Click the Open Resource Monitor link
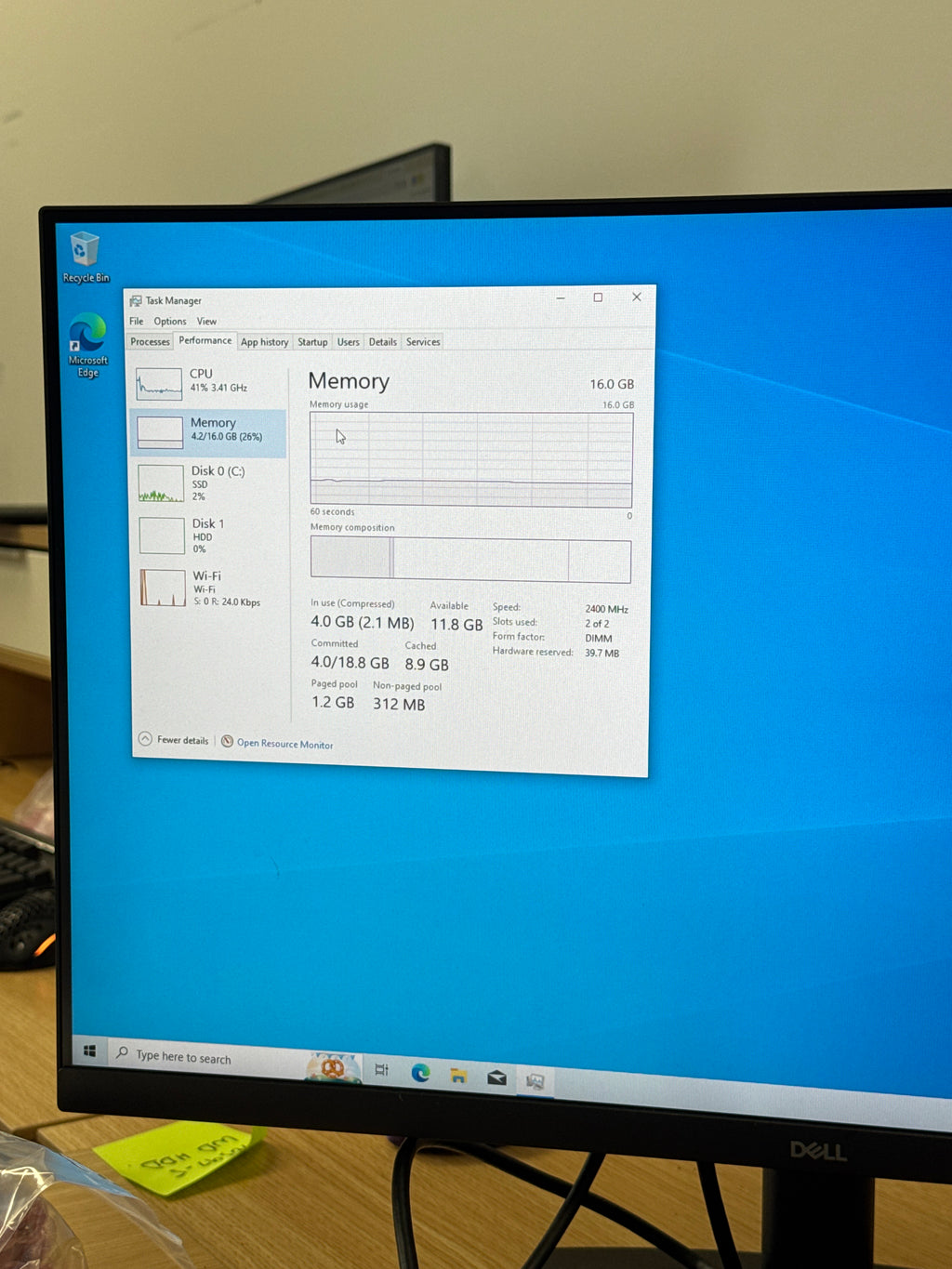Screen dimensions: 952x1269 point(284,744)
